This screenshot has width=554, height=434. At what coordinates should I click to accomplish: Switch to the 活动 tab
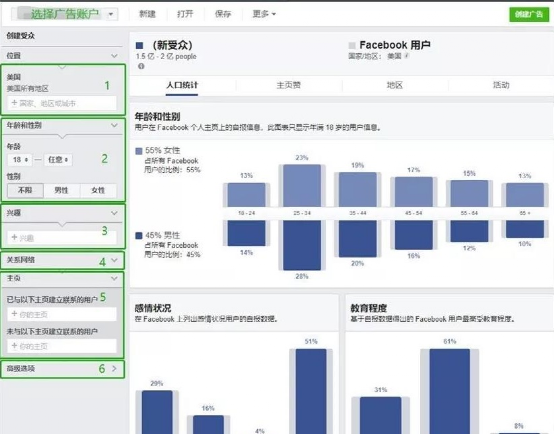(501, 85)
